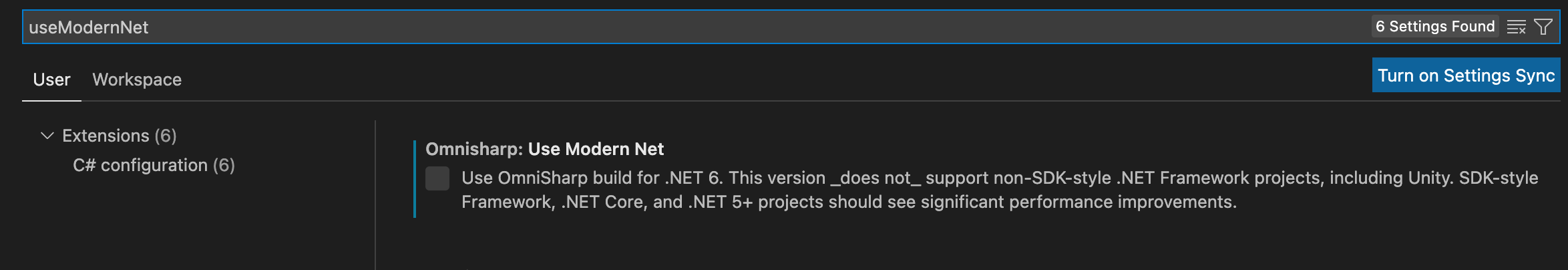Image resolution: width=1568 pixels, height=270 pixels.
Task: Click the description line mentioning .NET 5+ projects
Action: 848,202
